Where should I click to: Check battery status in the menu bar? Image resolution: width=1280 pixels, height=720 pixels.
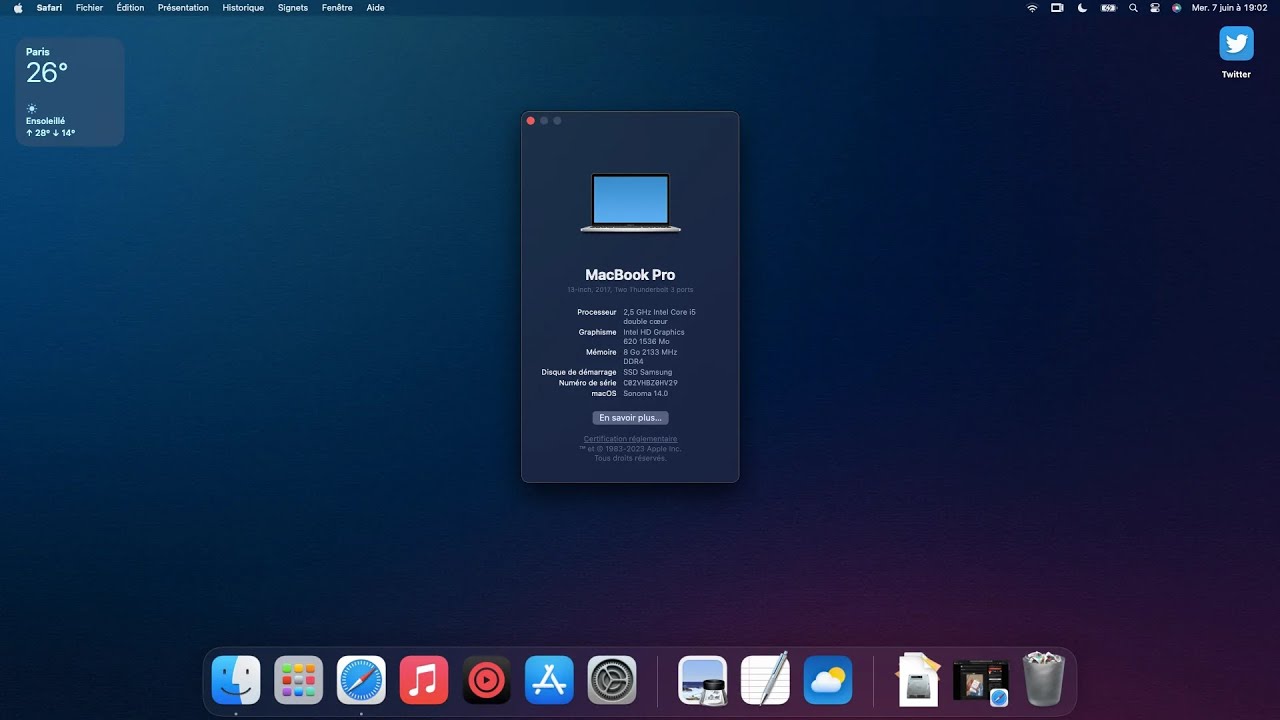click(1108, 8)
